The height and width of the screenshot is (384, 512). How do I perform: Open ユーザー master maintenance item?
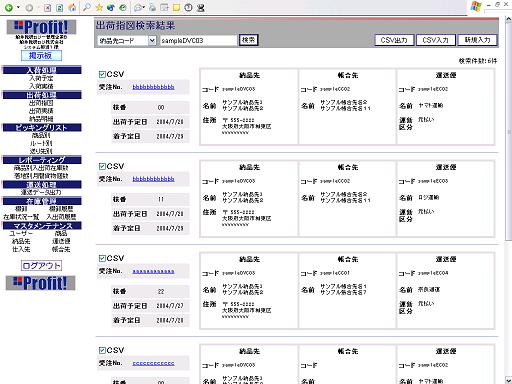(x=21, y=233)
